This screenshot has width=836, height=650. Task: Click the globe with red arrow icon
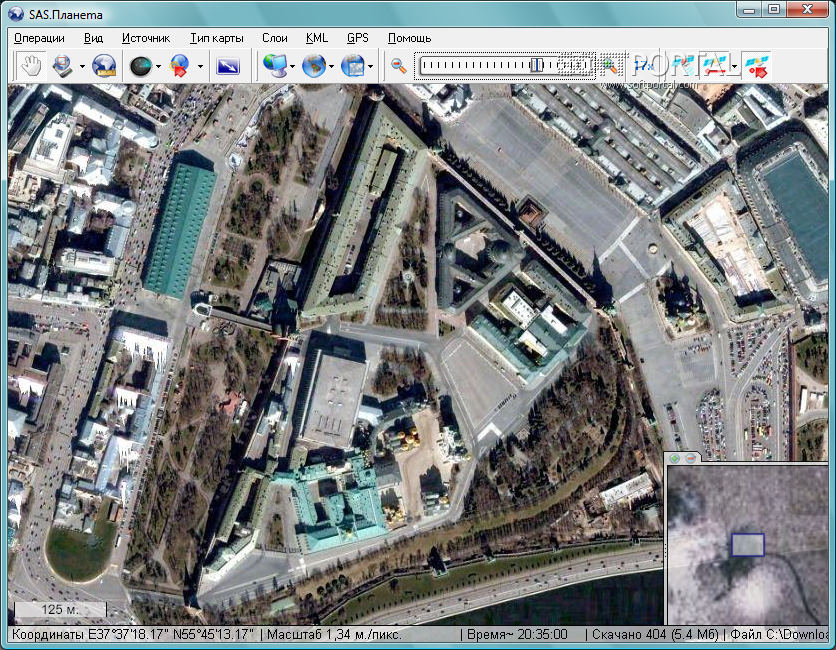[180, 66]
